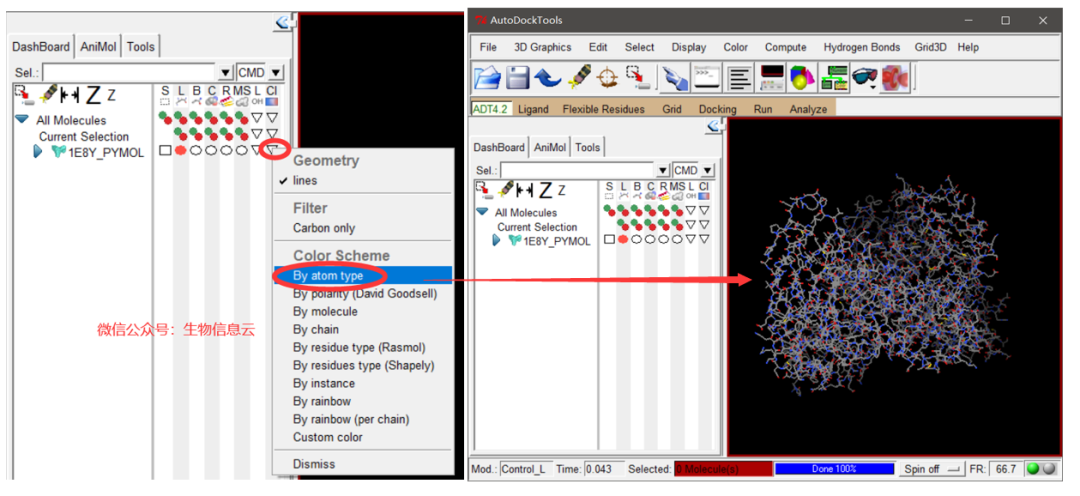Open Cl triangle on All Molecules row, popup-menu panel
Viewport: 1080px width, 496px height.
[x=272, y=118]
